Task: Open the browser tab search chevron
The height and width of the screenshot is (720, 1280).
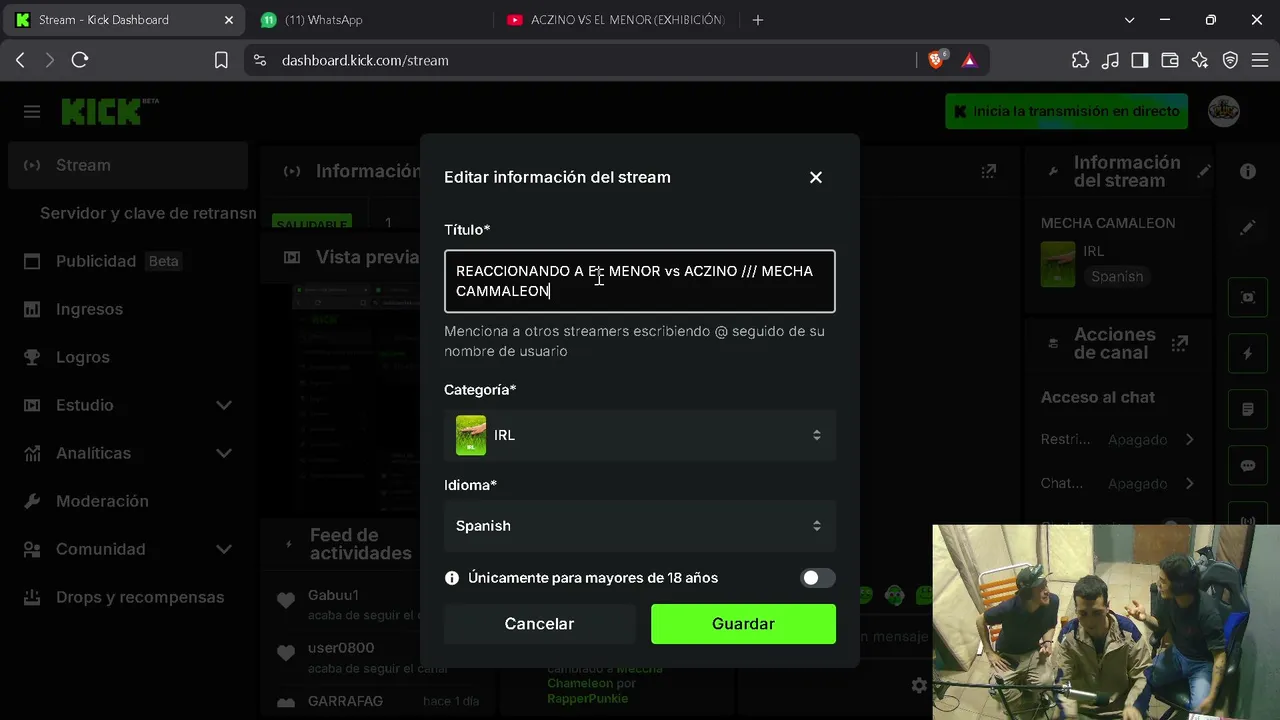Action: 1129,20
